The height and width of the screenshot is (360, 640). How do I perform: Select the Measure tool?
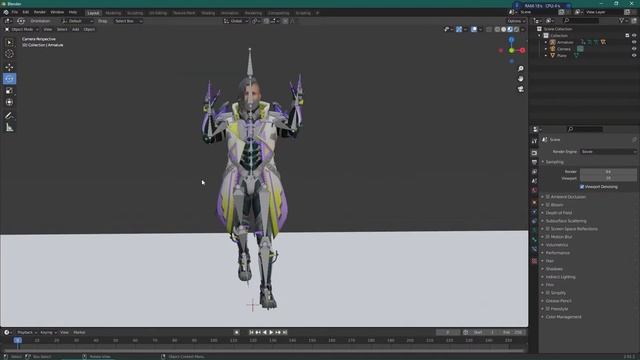coord(9,128)
